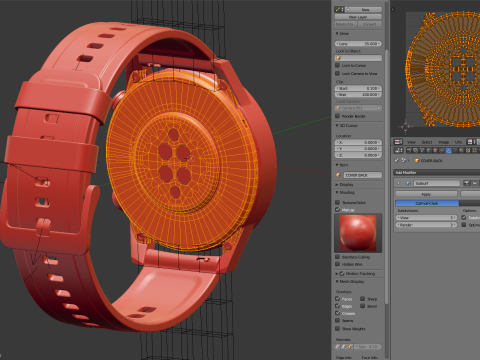Collapse the Mesh Display panel
This screenshot has height=360, width=480.
point(337,282)
